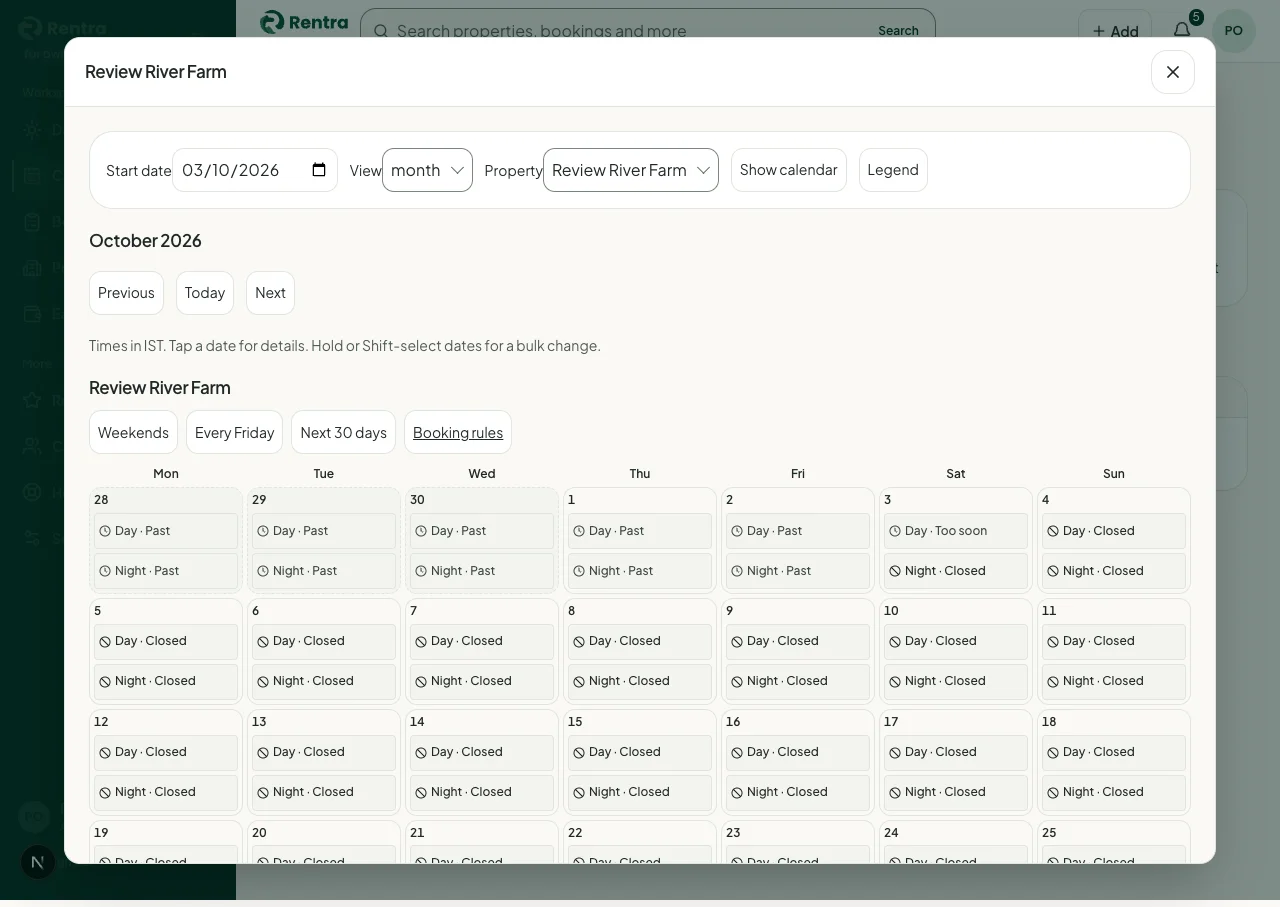
Task: Select the Next 30 days quick filter
Action: (x=343, y=432)
